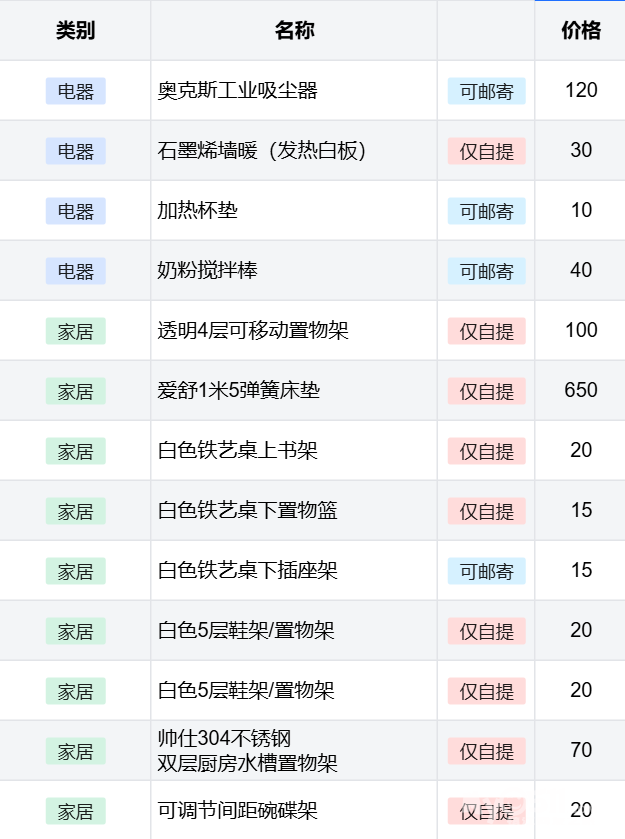Click the 家居 tag beside 可调节间距碗碟架
Viewport: 625px width, 839px height.
(75, 811)
